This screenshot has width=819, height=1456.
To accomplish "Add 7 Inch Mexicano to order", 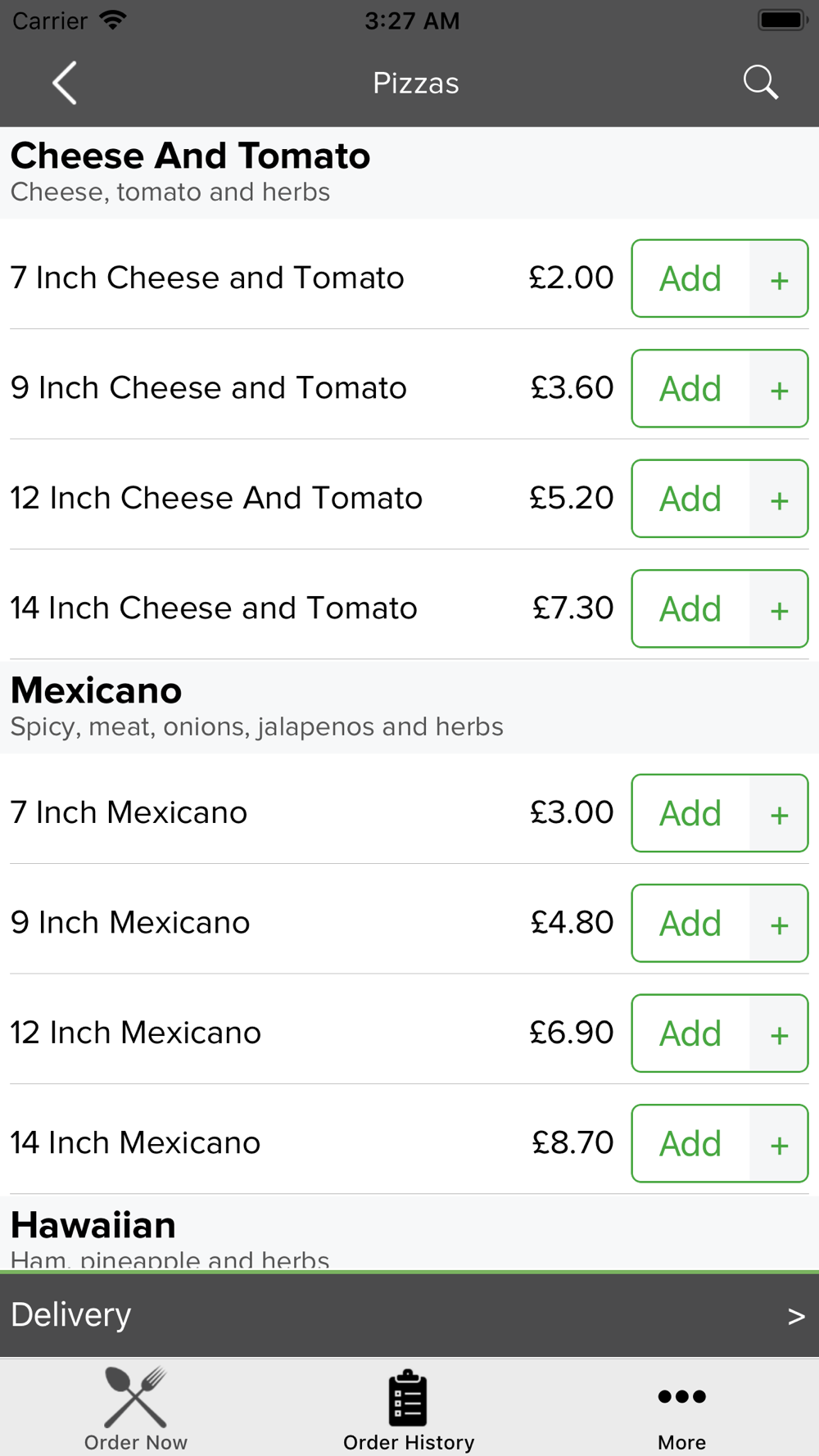I will click(690, 814).
